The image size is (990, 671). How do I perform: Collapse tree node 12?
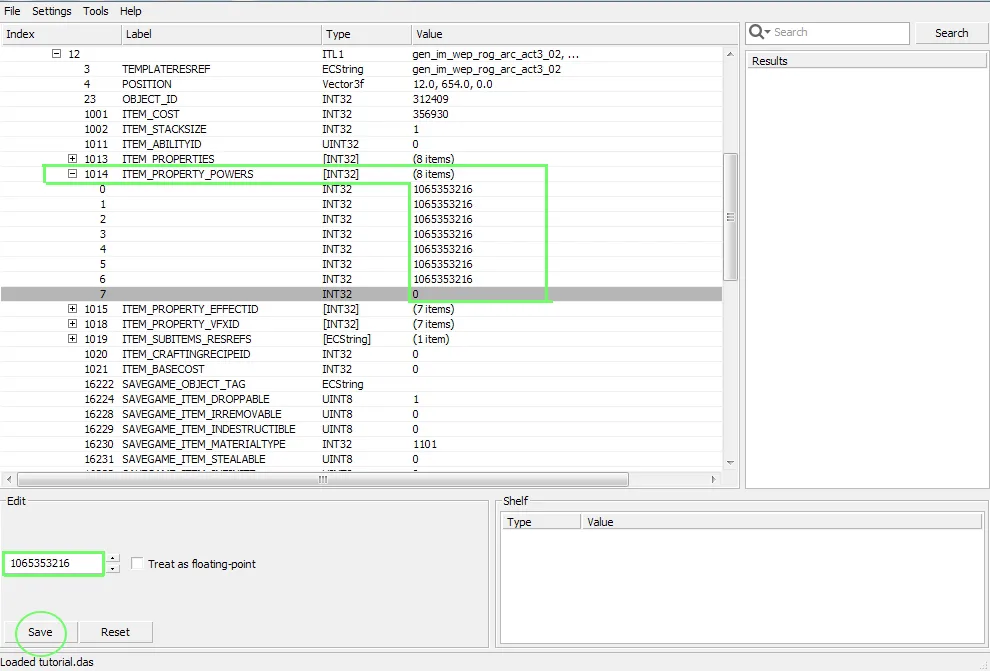pyautogui.click(x=56, y=54)
